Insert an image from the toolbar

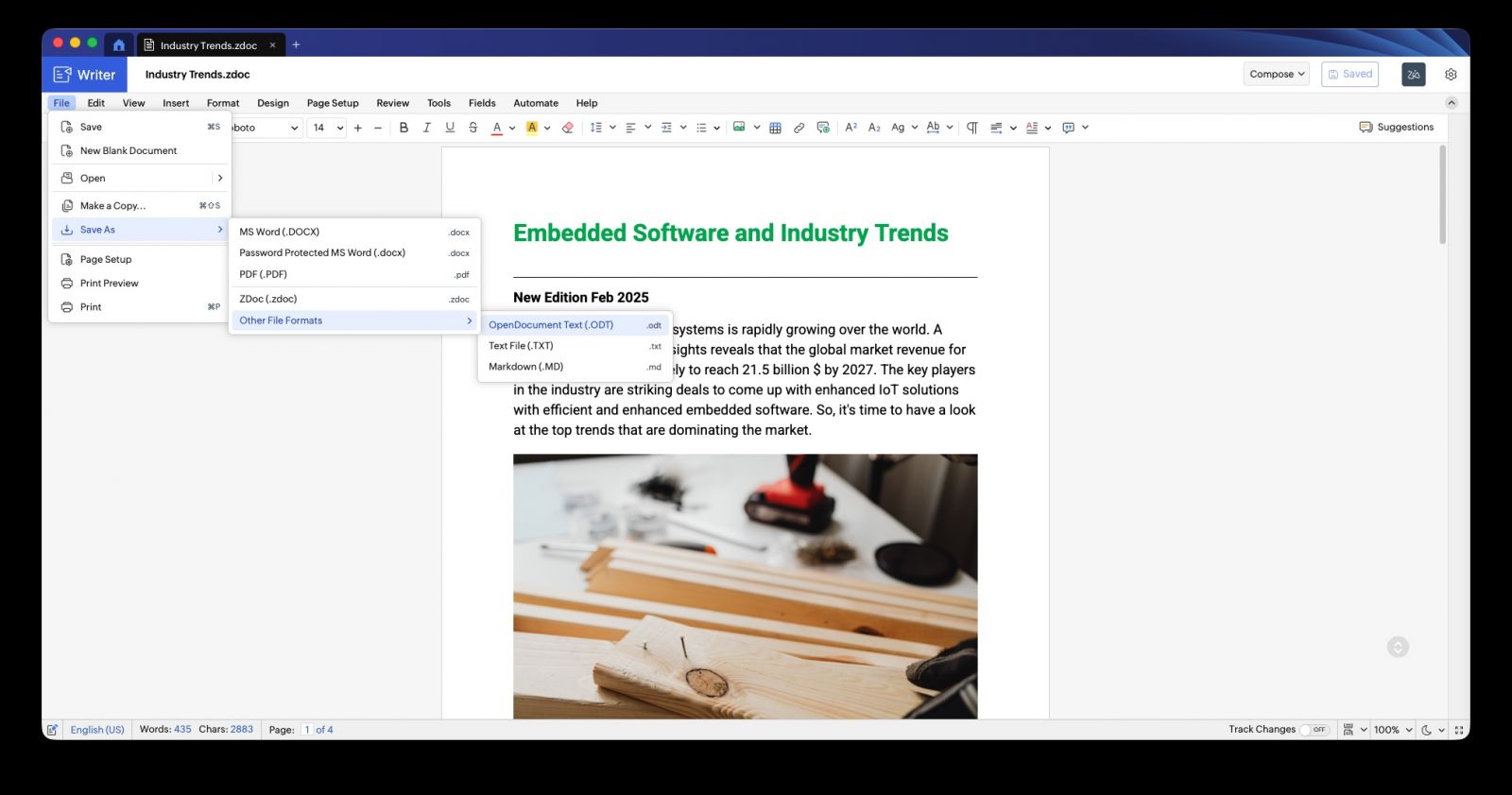tap(739, 128)
